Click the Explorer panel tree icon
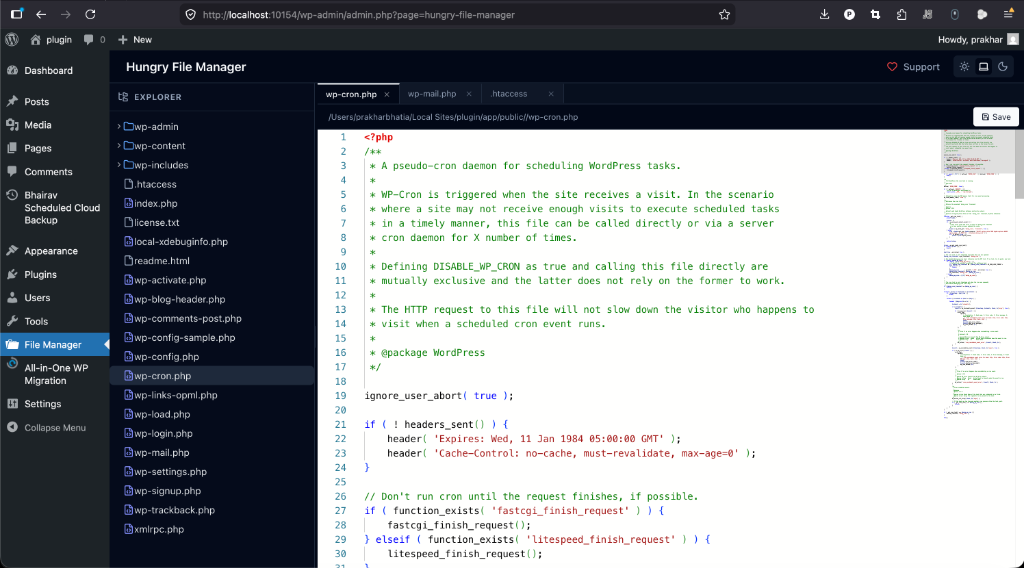 (123, 97)
